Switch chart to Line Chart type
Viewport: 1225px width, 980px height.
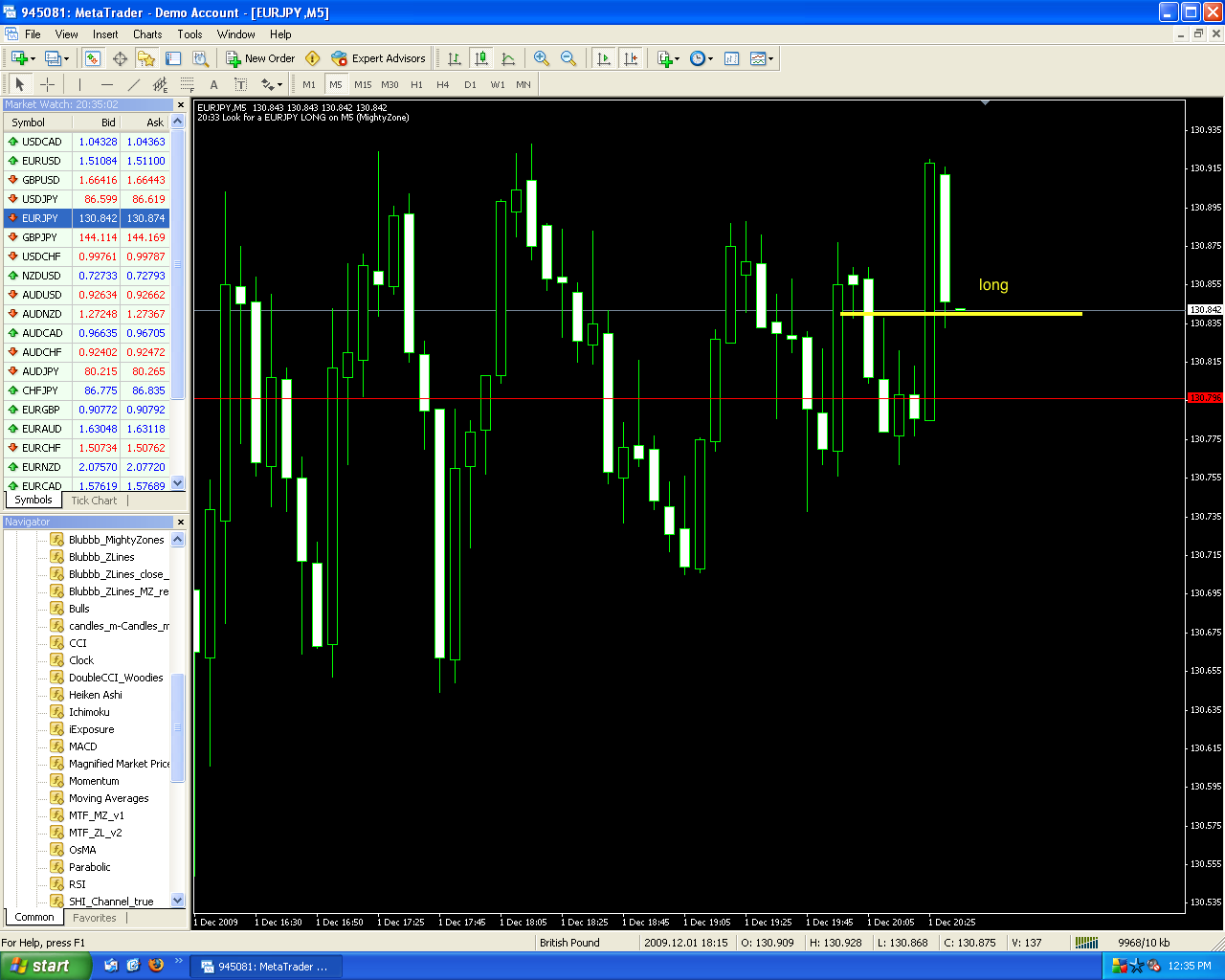[508, 58]
